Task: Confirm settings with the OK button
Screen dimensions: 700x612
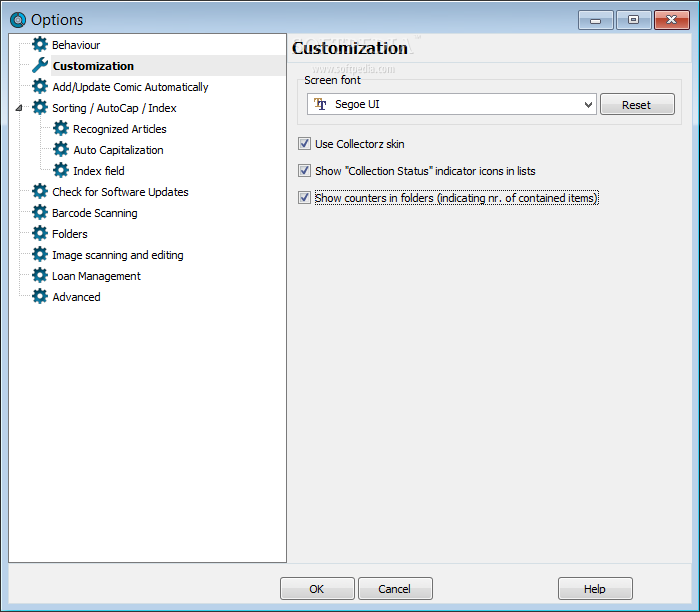Action: pyautogui.click(x=317, y=589)
